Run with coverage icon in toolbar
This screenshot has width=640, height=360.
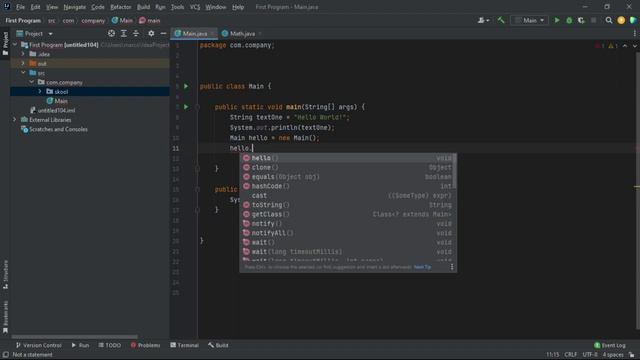coord(581,20)
